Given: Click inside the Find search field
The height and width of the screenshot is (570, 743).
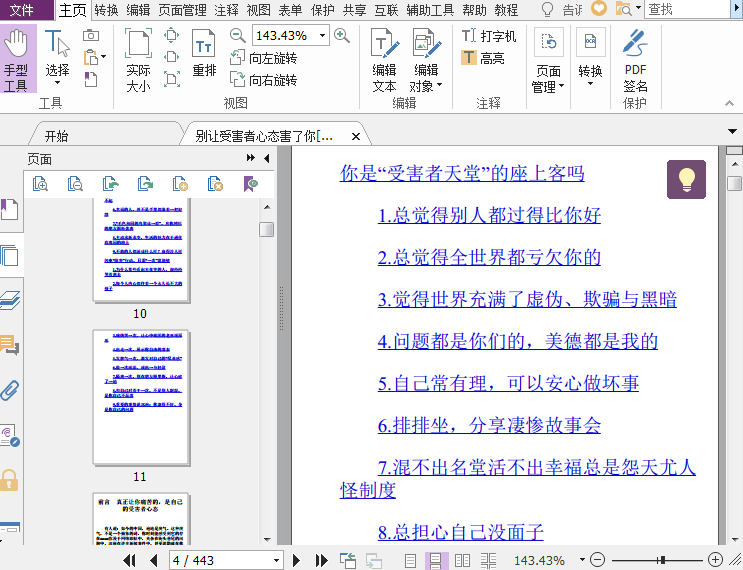Looking at the screenshot, I should pos(687,9).
